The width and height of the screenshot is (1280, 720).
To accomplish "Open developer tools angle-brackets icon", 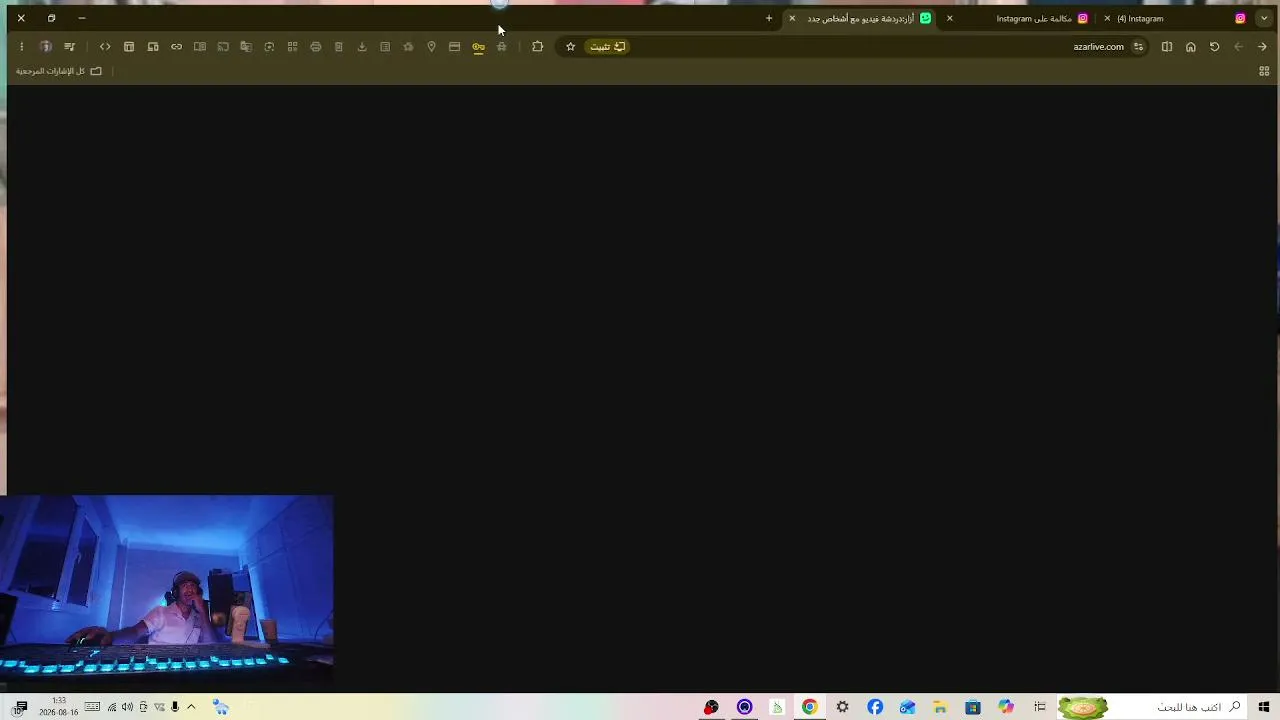I will coord(105,47).
